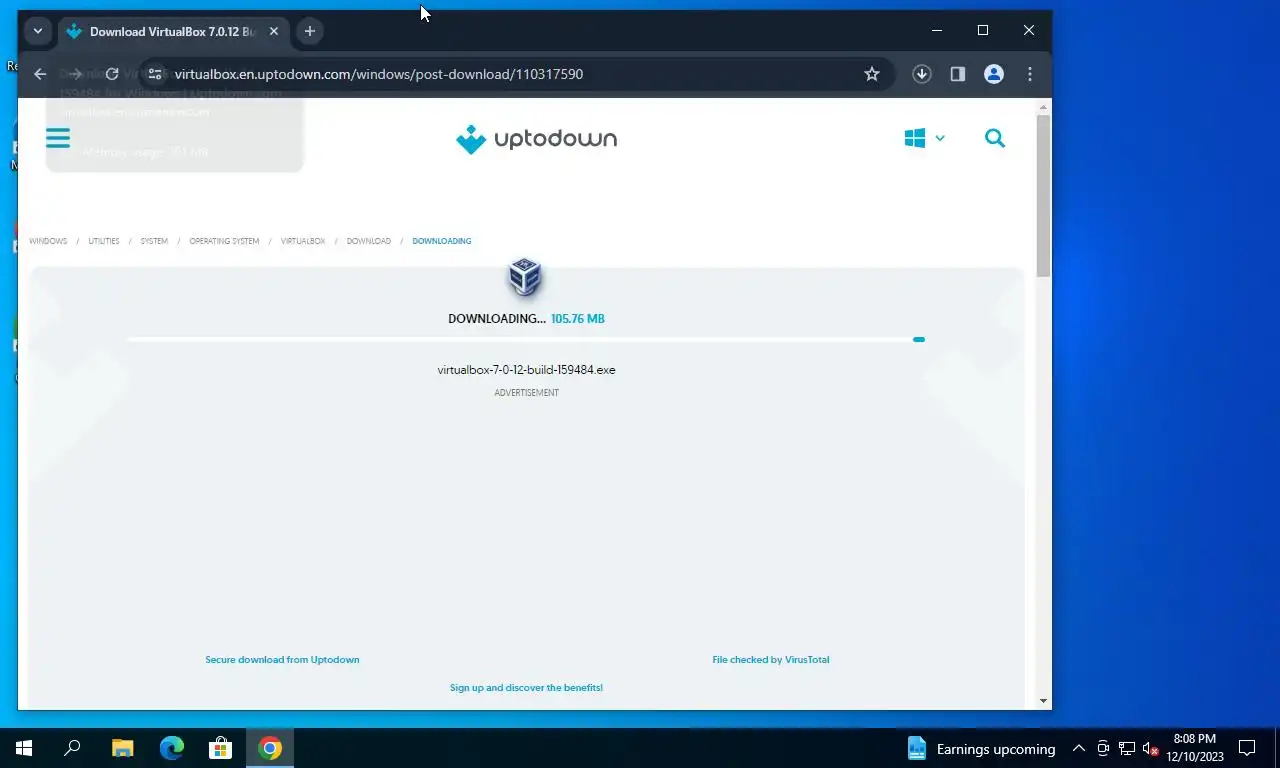Click the scrollbar up arrow
Image resolution: width=1280 pixels, height=768 pixels.
1044,106
